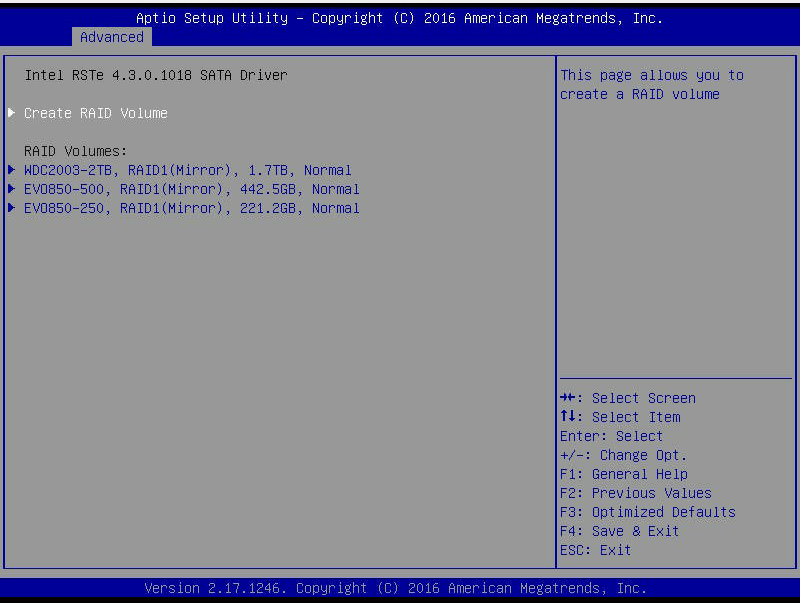This screenshot has width=800, height=603.
Task: Click the up-down arrows Select Item hint
Action: pos(620,417)
